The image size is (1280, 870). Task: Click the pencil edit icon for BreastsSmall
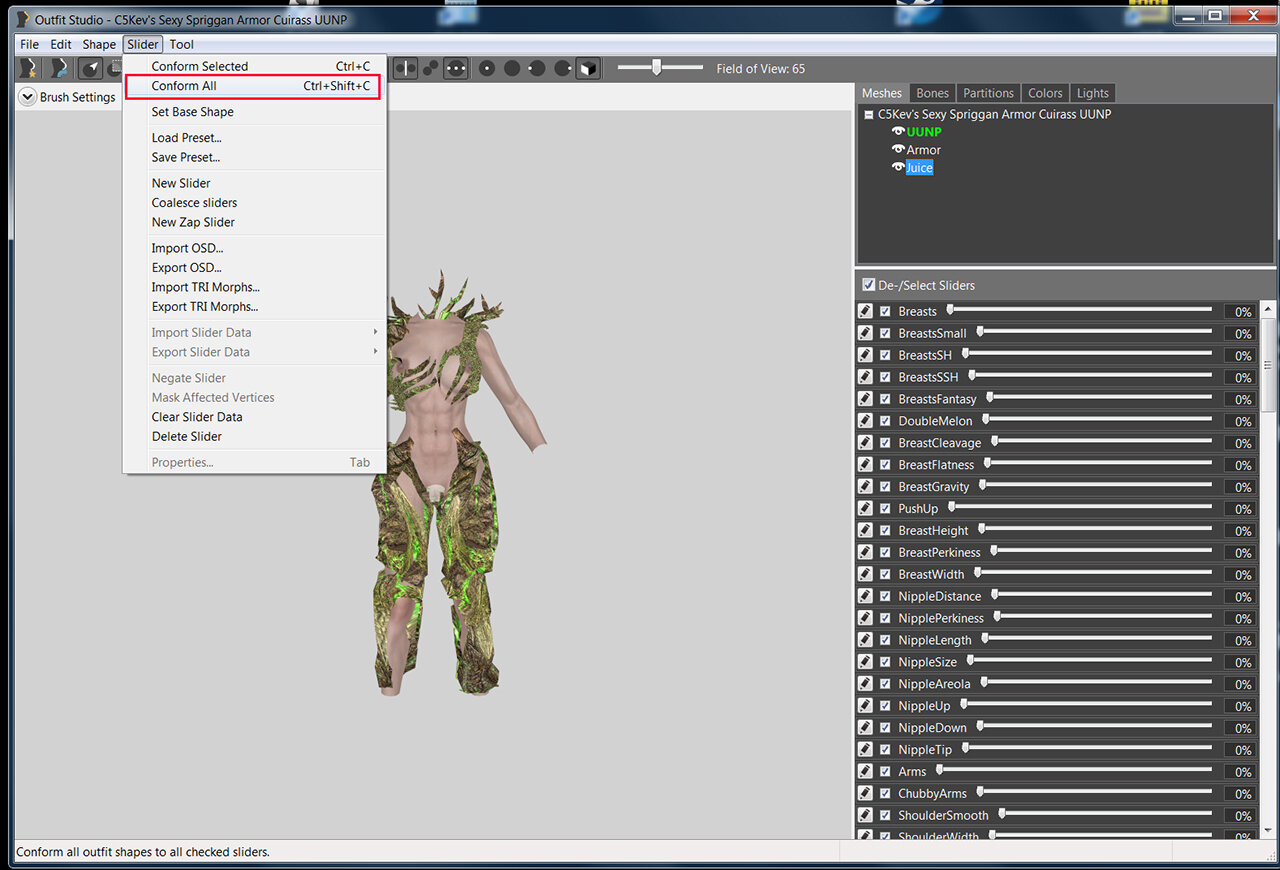866,333
